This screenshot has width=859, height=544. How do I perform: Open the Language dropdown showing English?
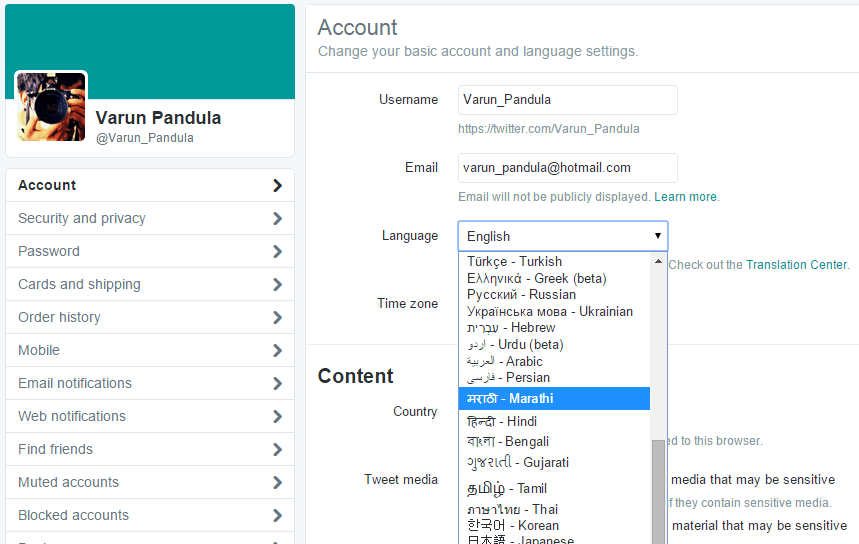point(562,236)
